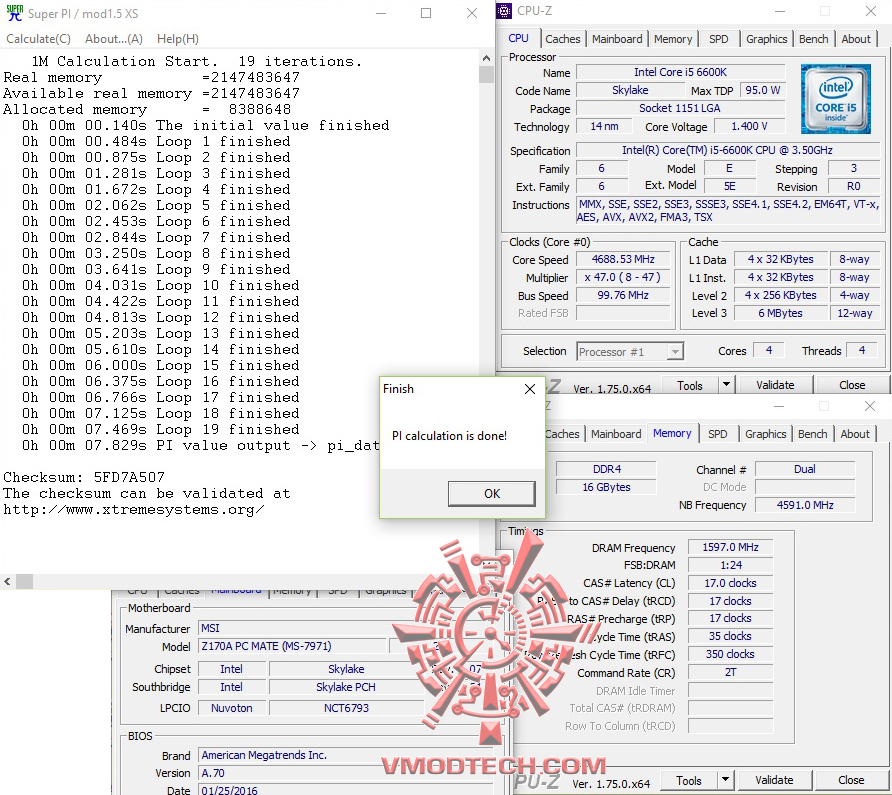The width and height of the screenshot is (892, 795).
Task: Select Memory tab in lower CPU-Z window
Action: (x=672, y=433)
